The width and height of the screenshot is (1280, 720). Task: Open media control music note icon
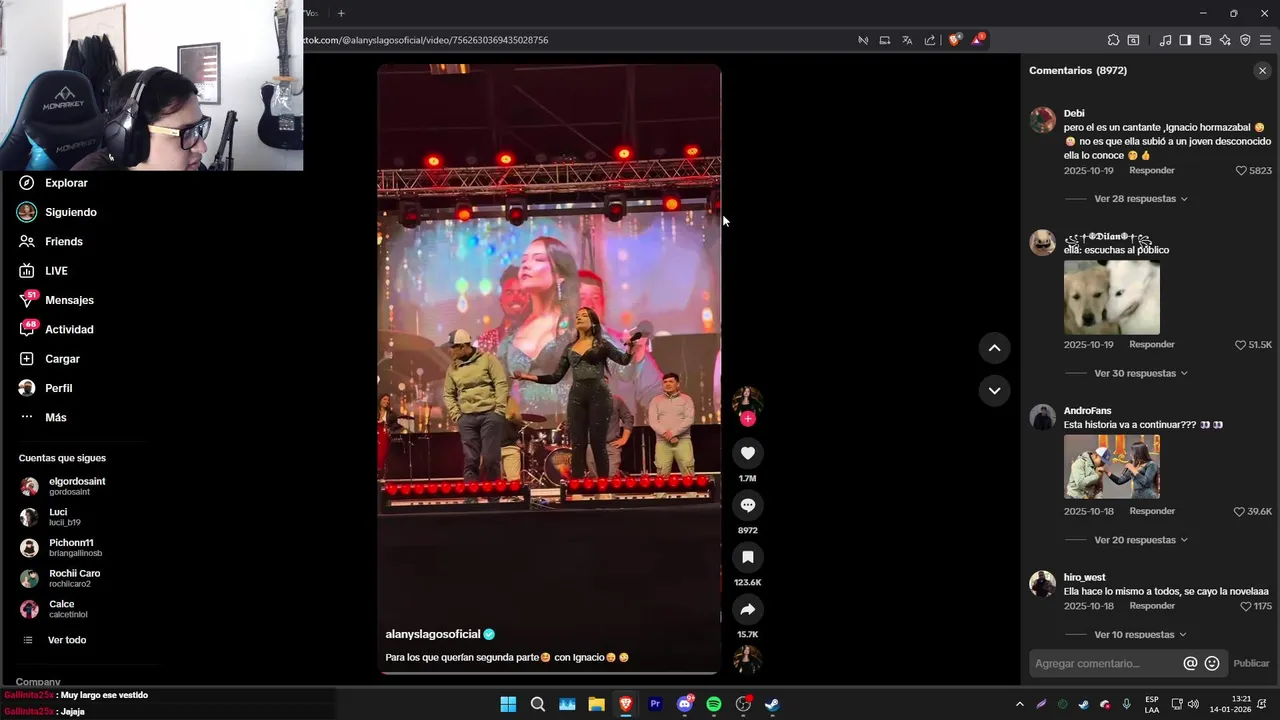1165,40
